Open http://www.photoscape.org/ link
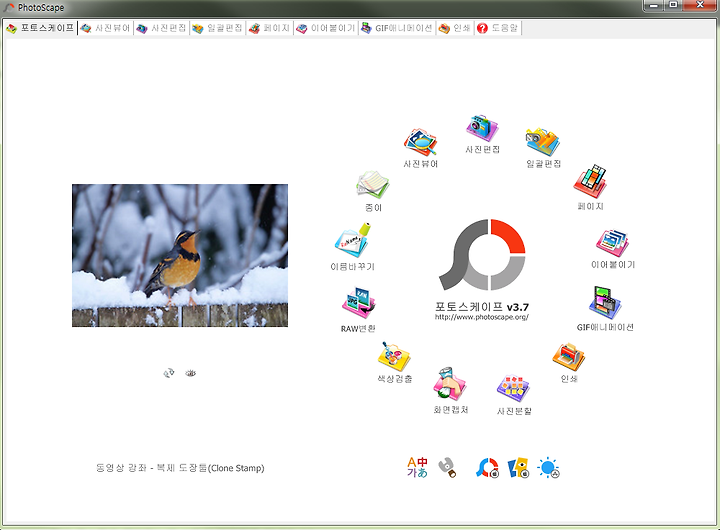Viewport: 720px width, 530px height. [482, 317]
